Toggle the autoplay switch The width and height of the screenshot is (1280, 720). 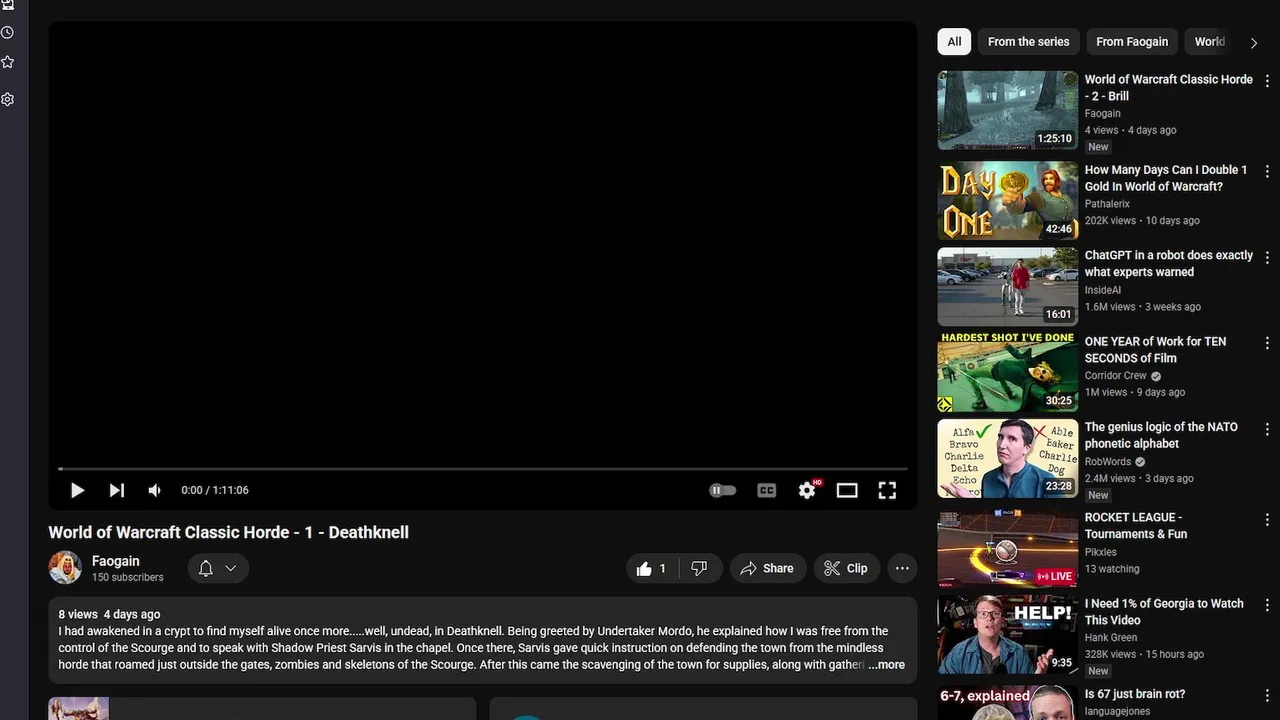tap(723, 490)
